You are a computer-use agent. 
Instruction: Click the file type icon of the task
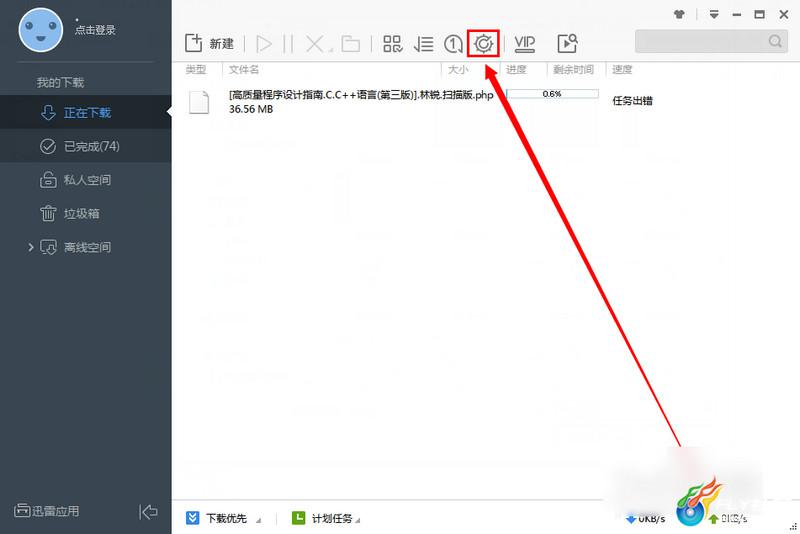coord(199,102)
